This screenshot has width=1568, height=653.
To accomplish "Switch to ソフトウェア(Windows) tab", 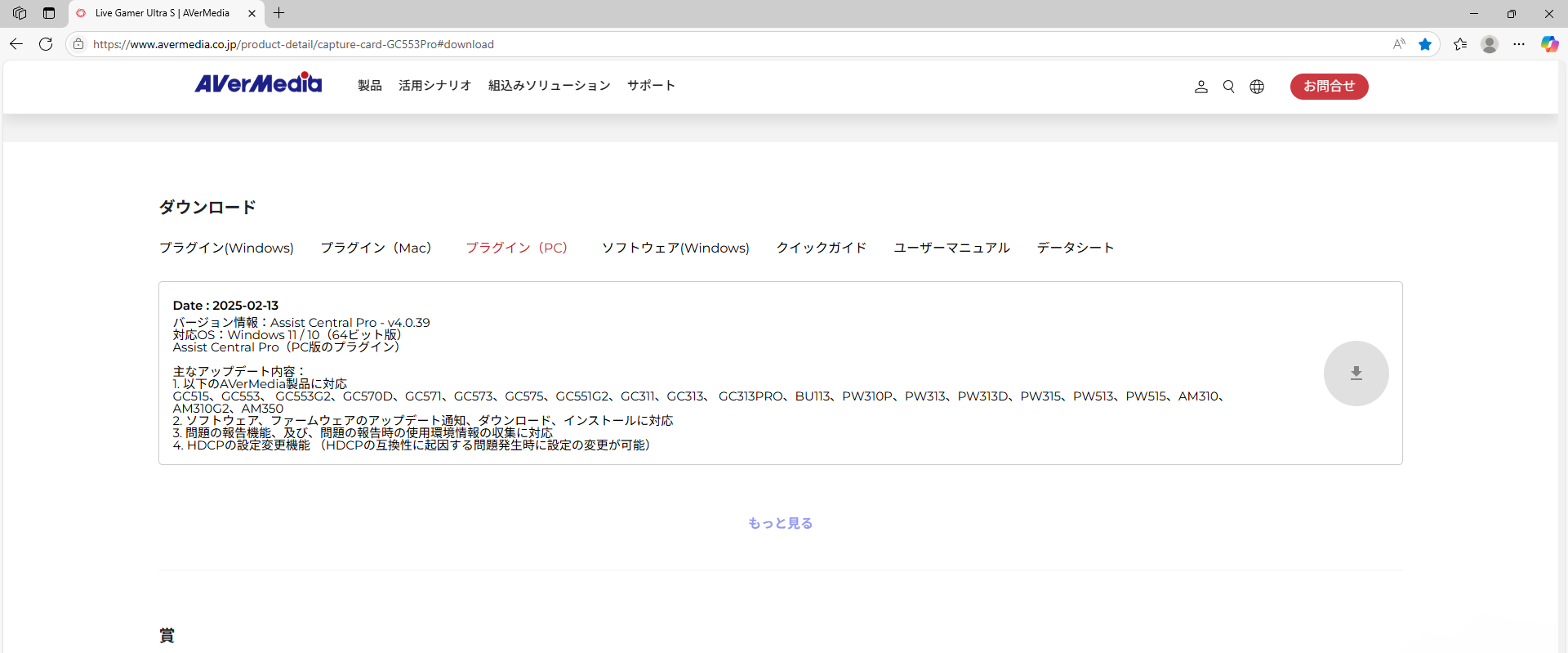I will coord(675,248).
